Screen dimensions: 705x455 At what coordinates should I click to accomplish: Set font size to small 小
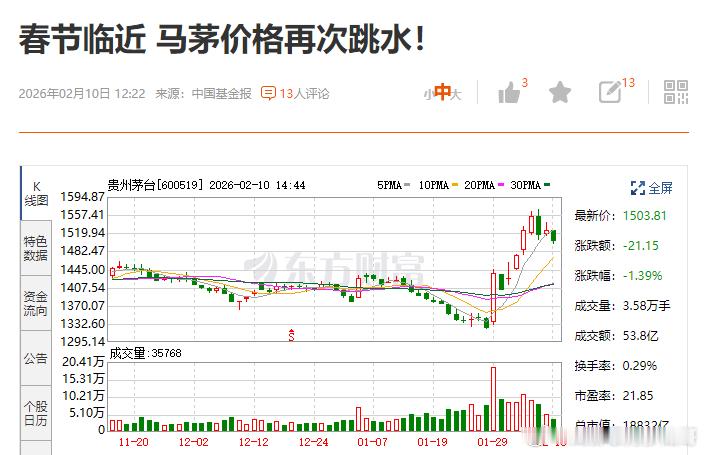(x=428, y=94)
